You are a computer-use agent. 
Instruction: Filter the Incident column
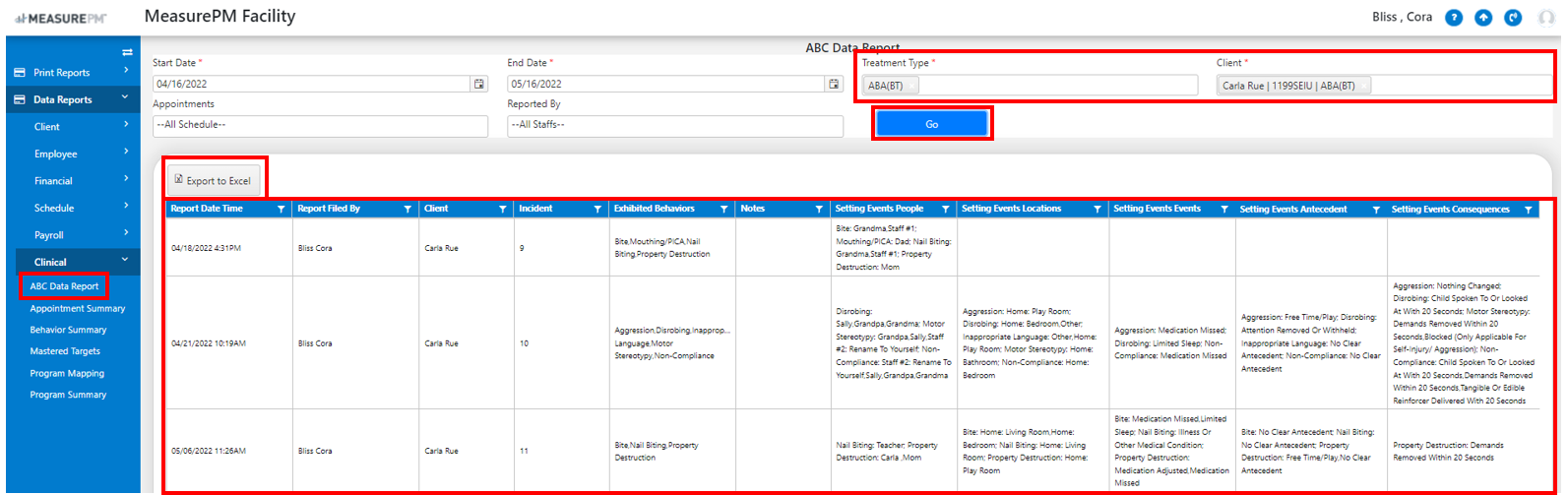coord(597,210)
